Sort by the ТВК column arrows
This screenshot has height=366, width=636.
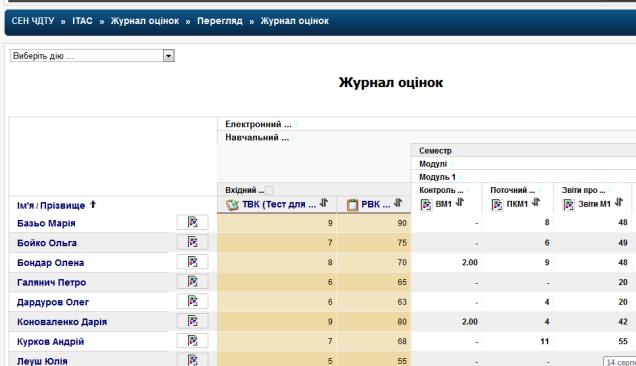tap(324, 202)
